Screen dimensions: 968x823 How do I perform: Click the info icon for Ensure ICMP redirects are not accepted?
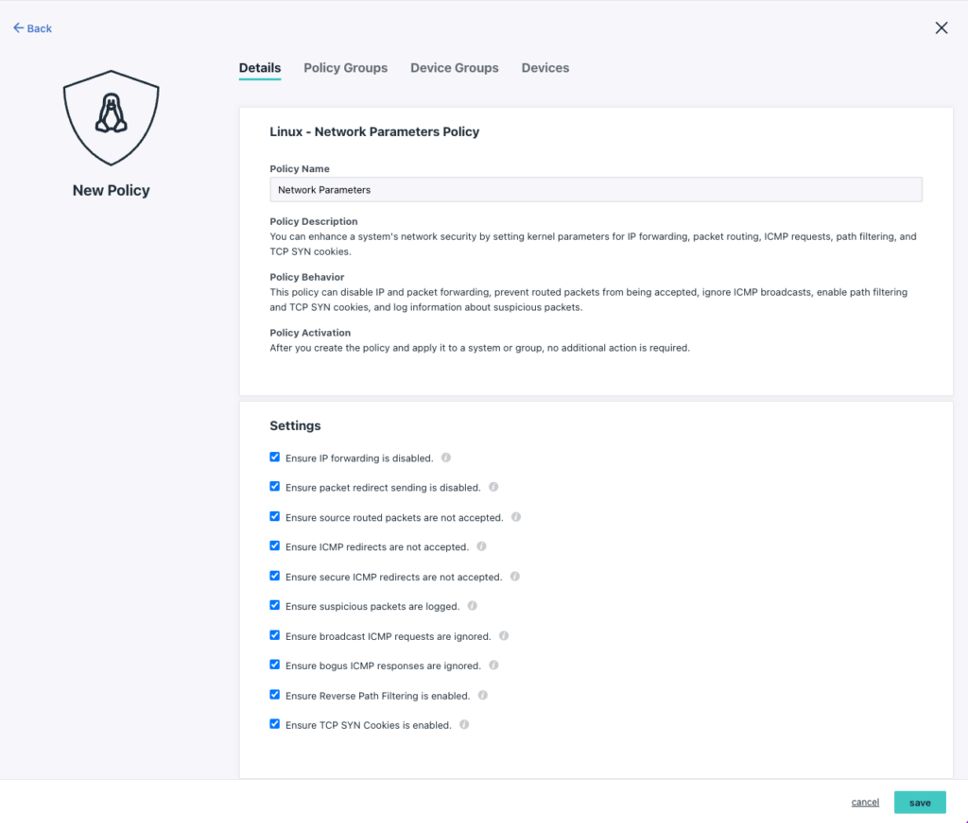tap(481, 547)
